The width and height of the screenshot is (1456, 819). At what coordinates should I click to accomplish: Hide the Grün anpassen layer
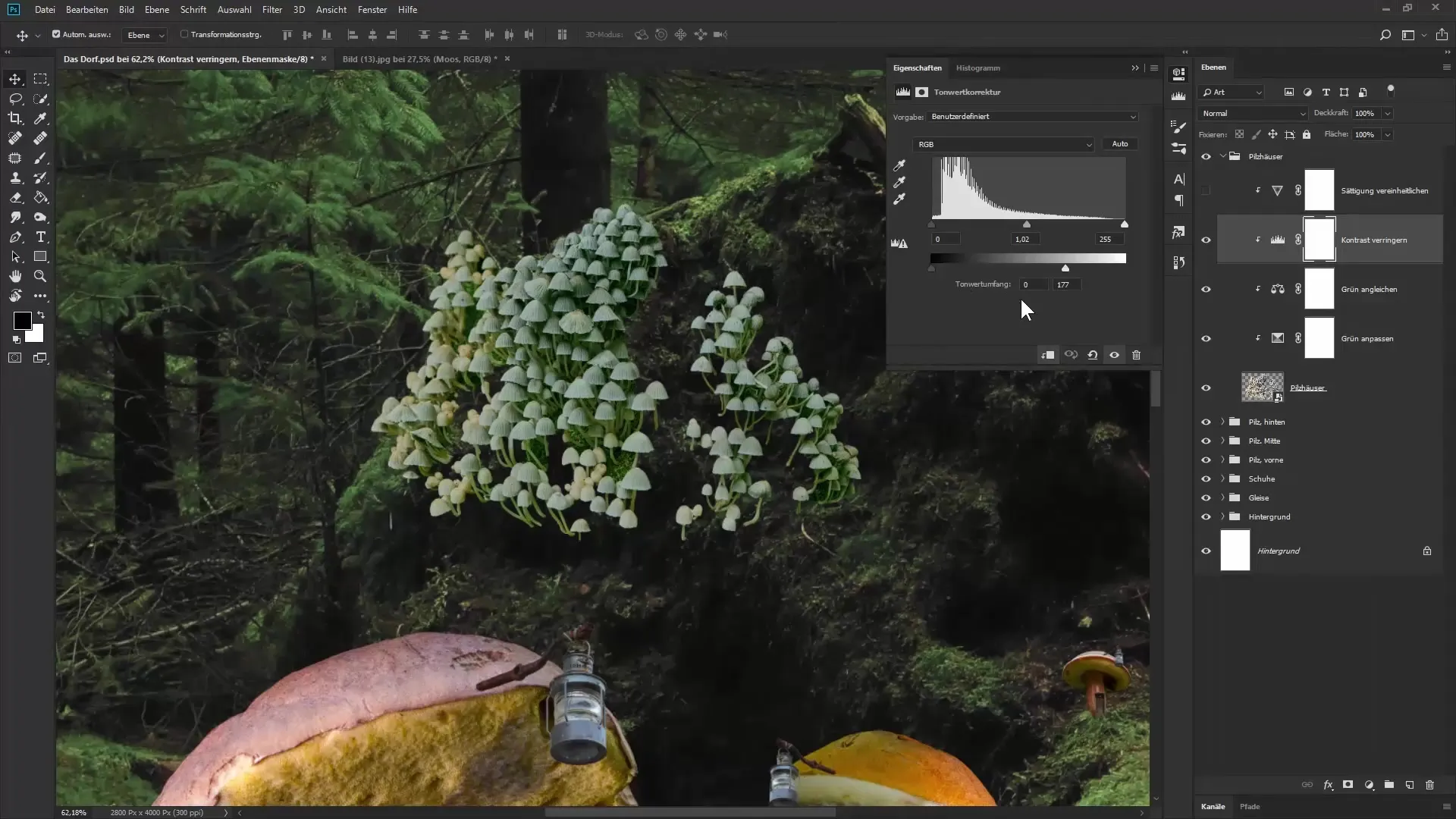pos(1206,338)
